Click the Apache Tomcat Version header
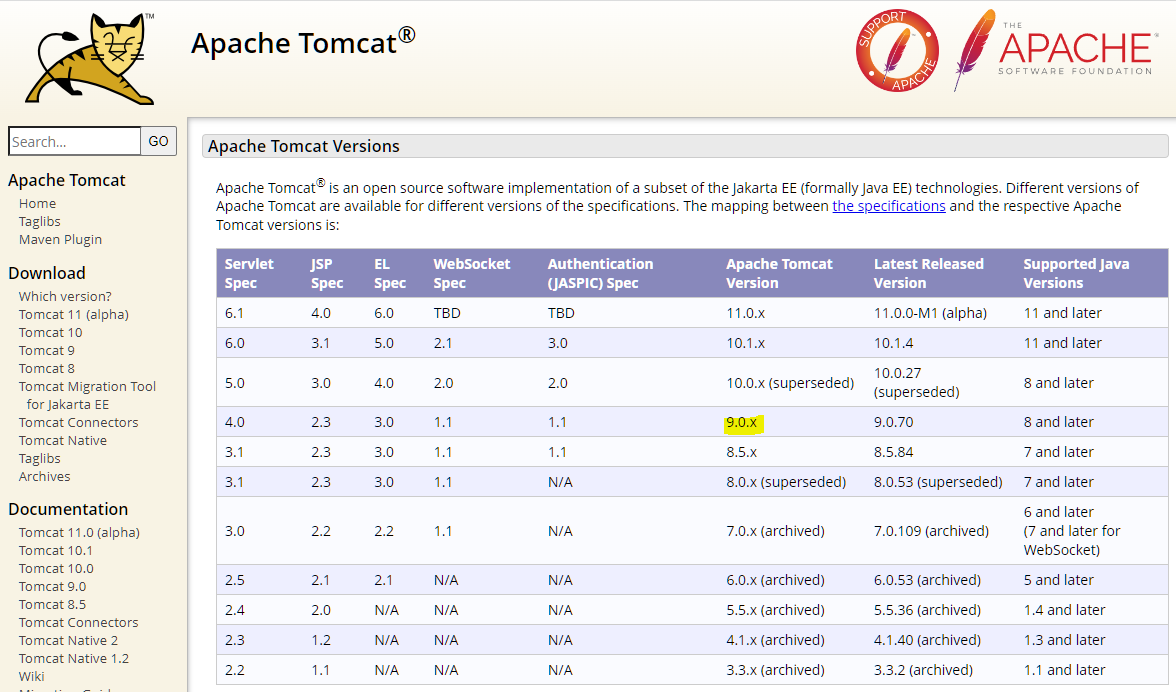Screen dimensions: 1176x692 click(779, 273)
